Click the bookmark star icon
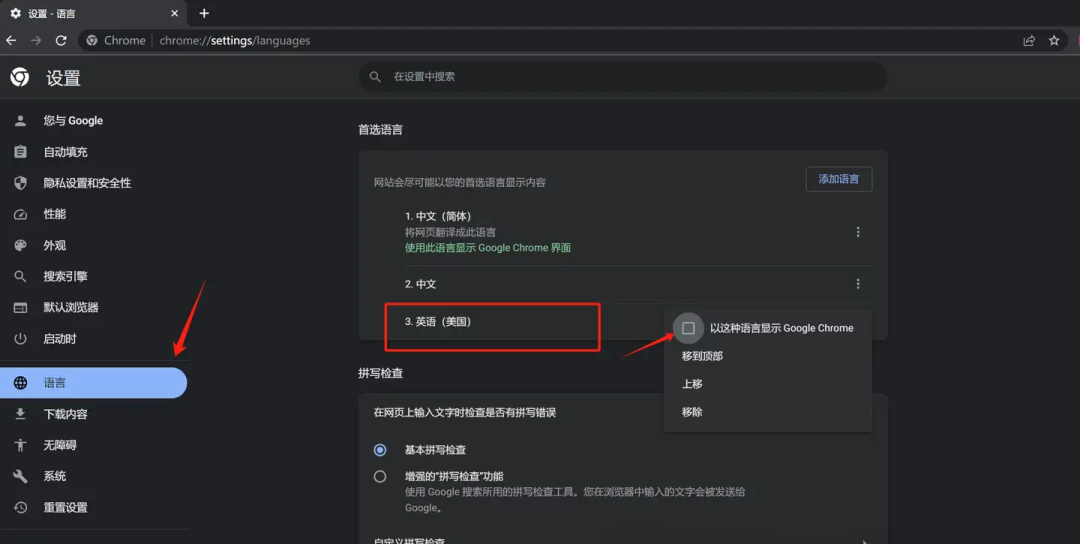This screenshot has width=1080, height=544. pos(1054,41)
